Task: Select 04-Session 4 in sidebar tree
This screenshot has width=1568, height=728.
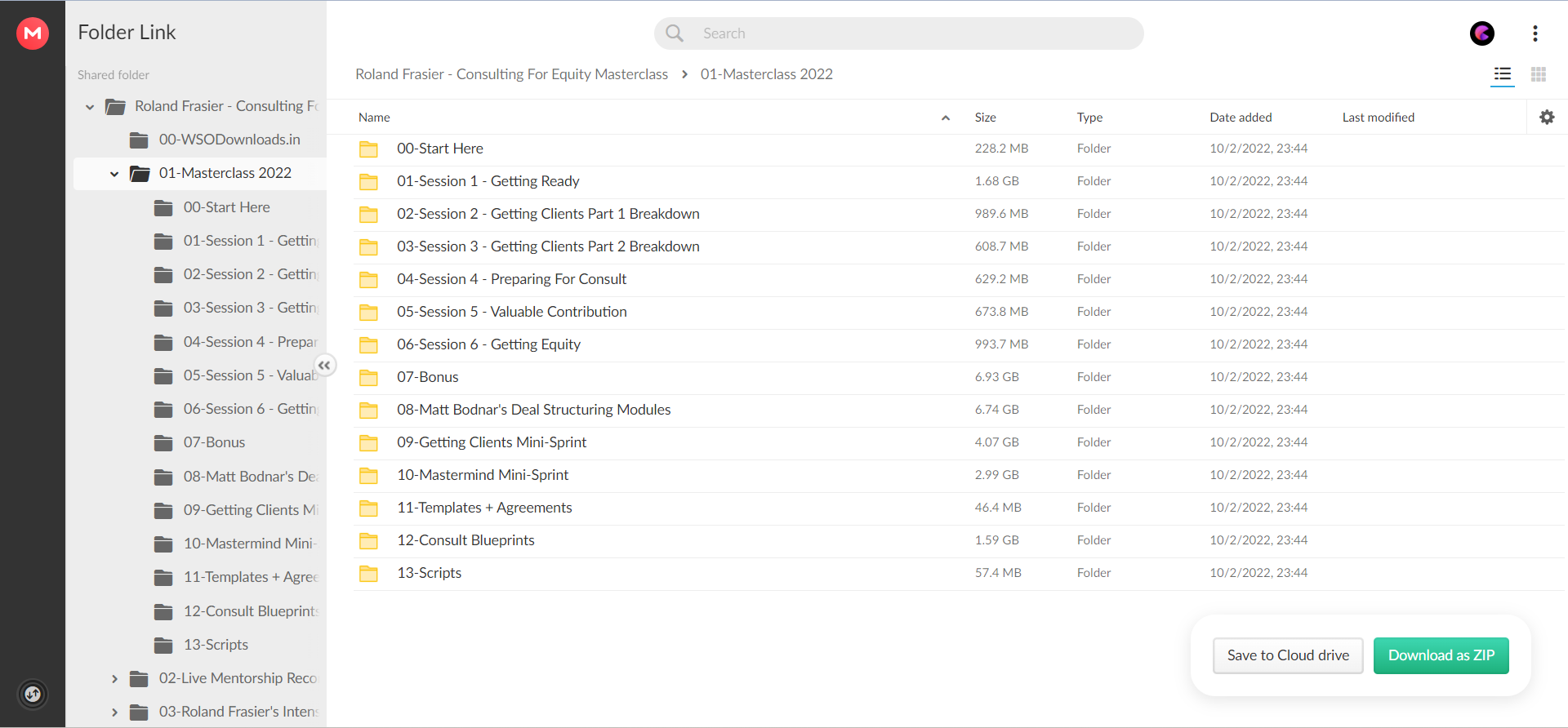Action: coord(250,342)
